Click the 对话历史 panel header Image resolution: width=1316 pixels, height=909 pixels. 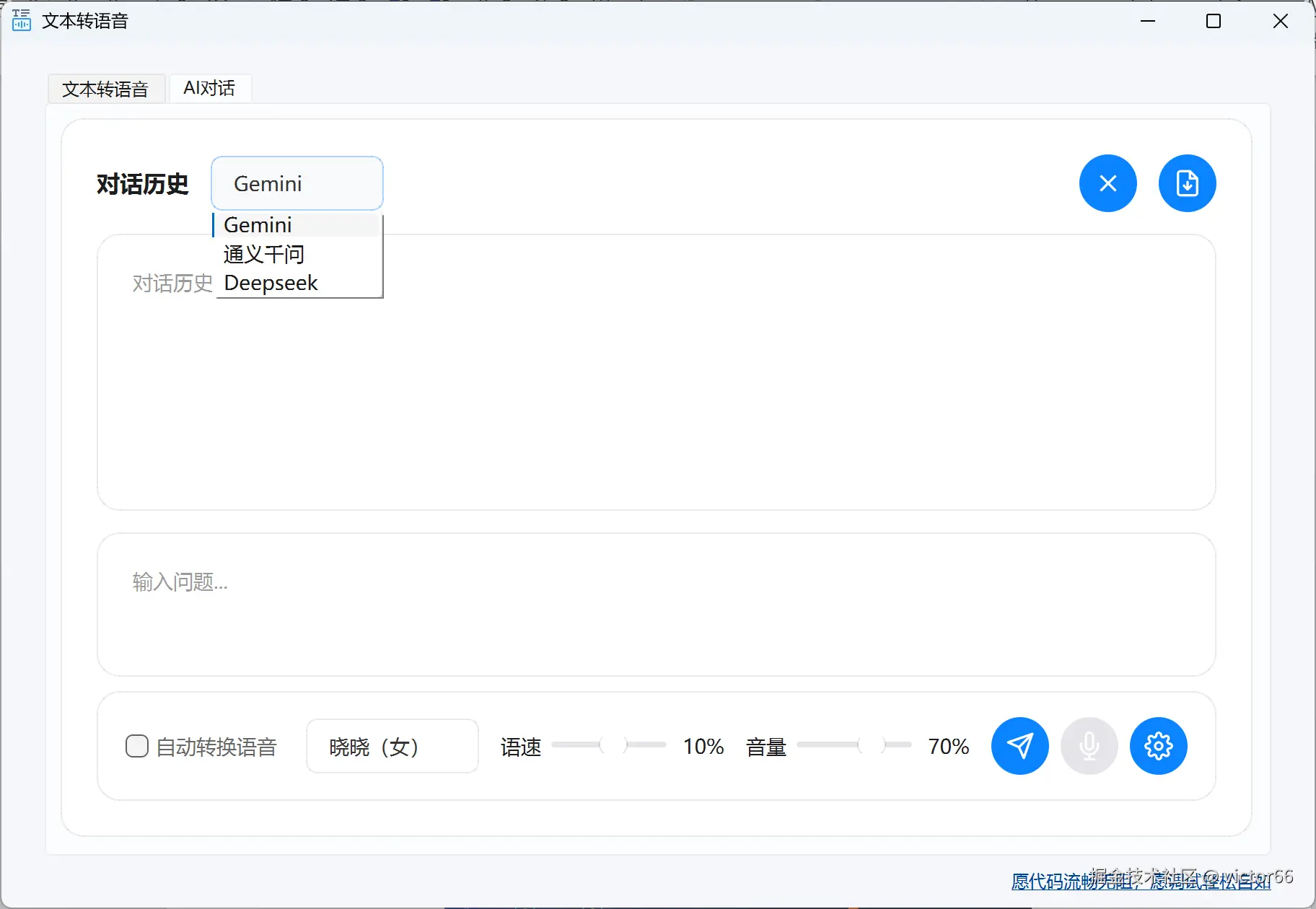coord(142,184)
